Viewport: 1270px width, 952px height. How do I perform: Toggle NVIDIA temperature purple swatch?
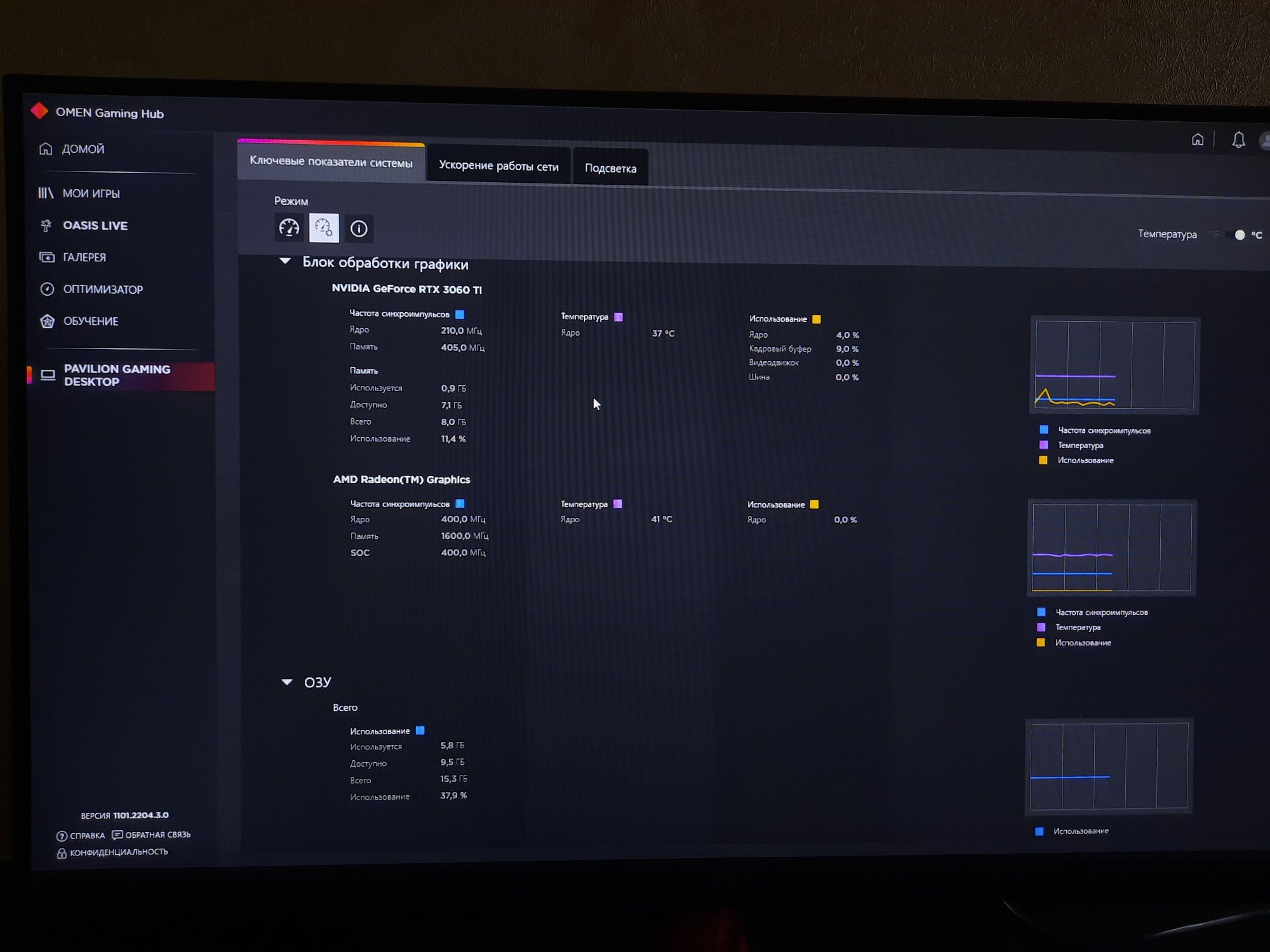coord(618,317)
